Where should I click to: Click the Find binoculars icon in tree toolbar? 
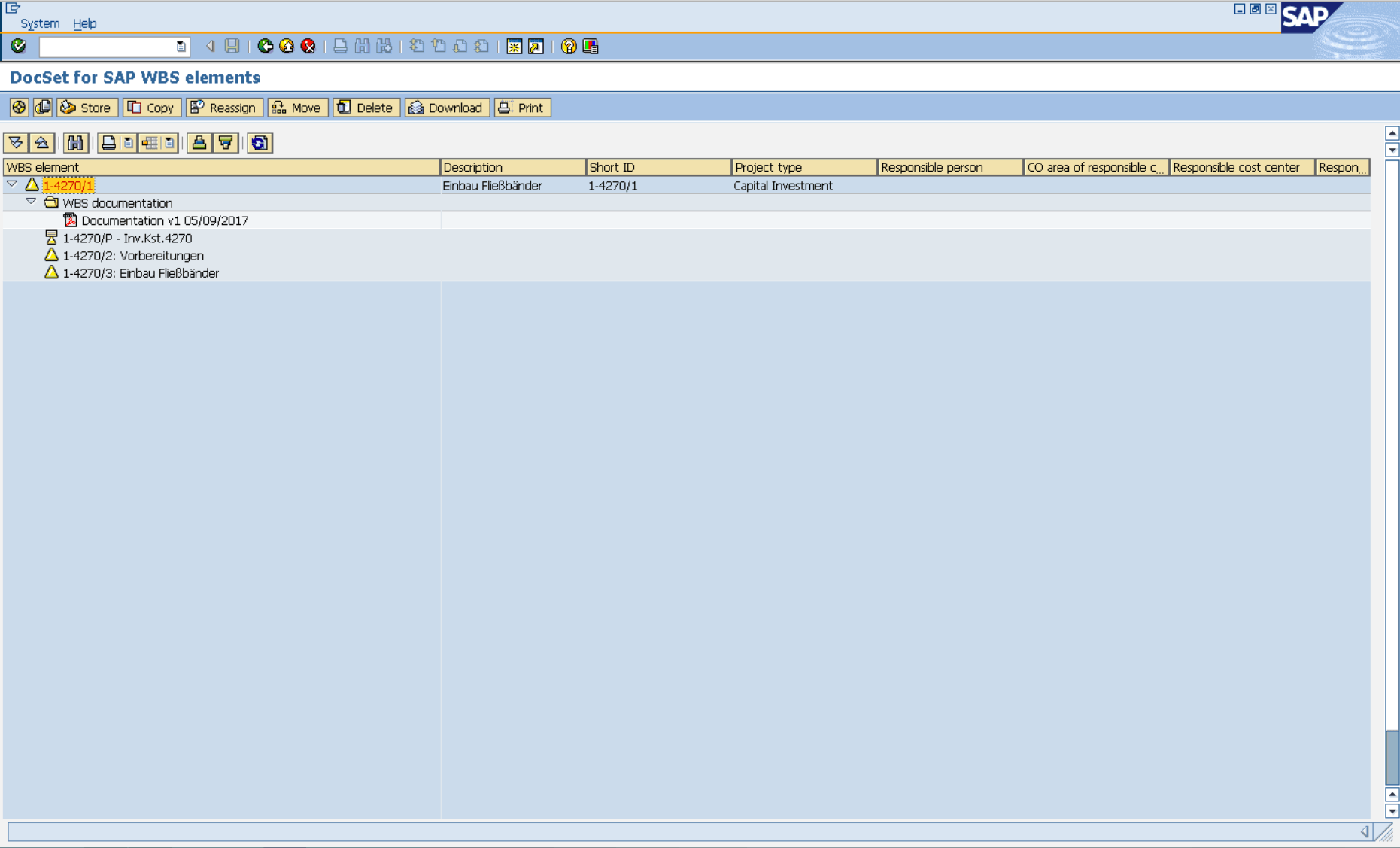click(x=75, y=143)
